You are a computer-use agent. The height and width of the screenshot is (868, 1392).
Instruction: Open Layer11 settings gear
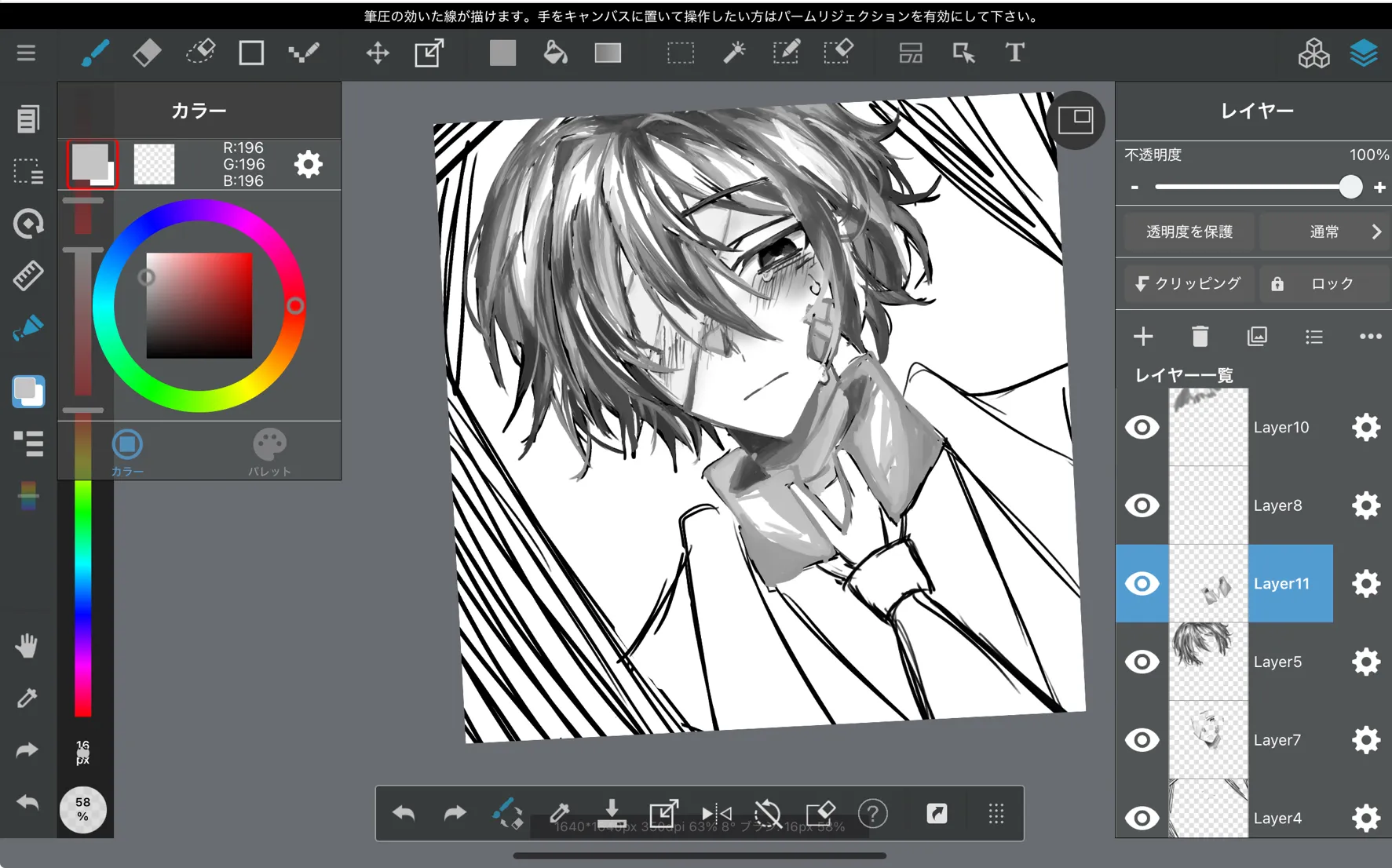coord(1366,583)
